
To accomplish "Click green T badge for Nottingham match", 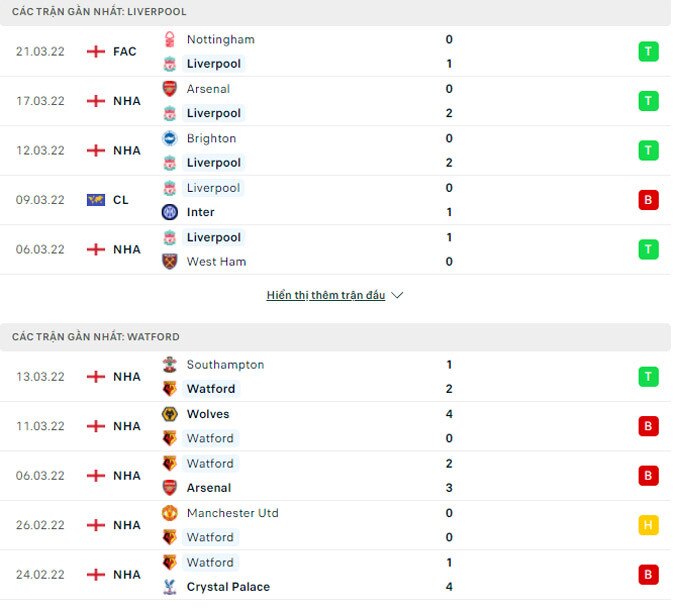I will coord(649,51).
